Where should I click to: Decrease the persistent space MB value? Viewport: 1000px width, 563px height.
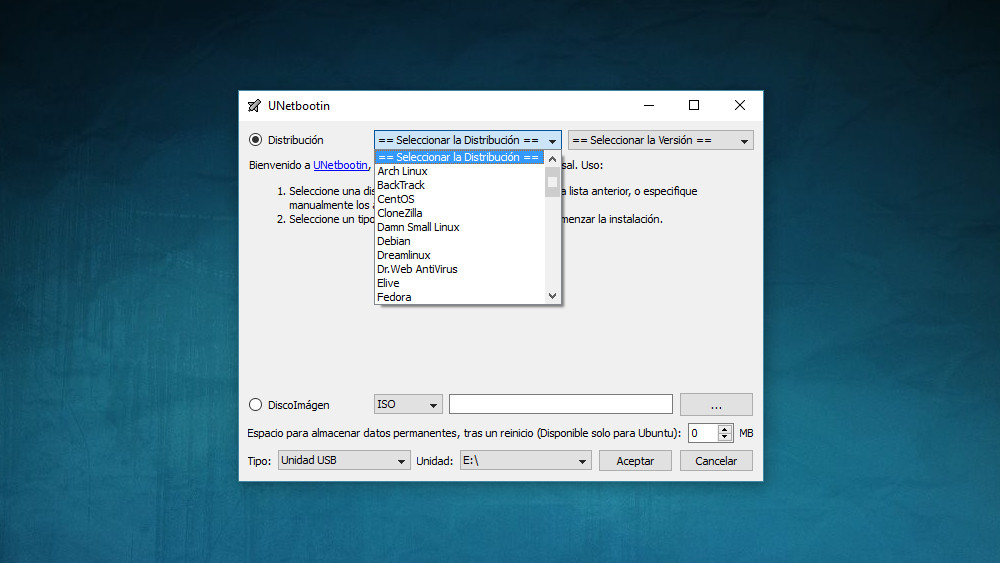[724, 437]
